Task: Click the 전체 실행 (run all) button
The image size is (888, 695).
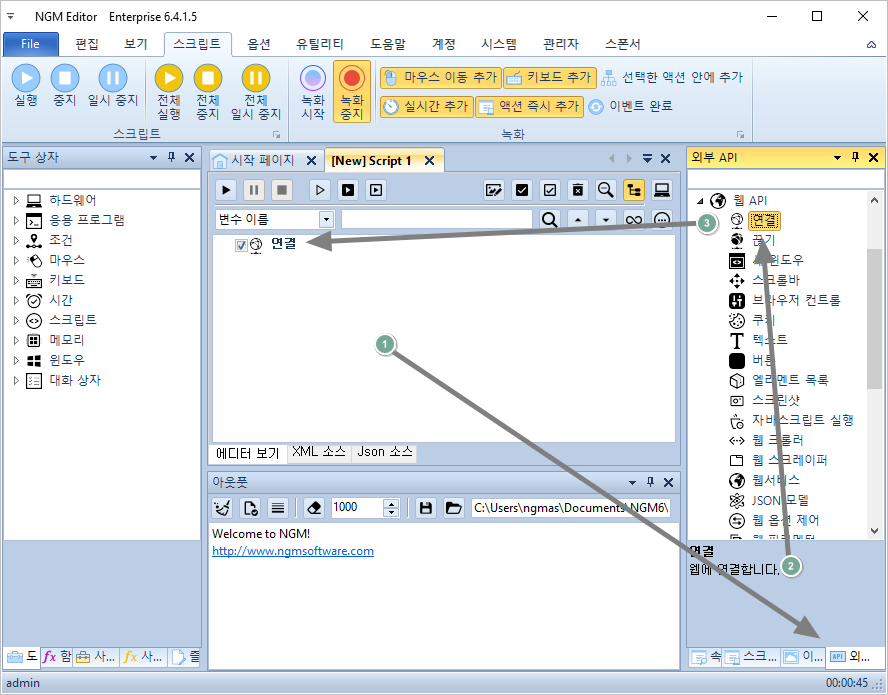Action: click(x=169, y=92)
